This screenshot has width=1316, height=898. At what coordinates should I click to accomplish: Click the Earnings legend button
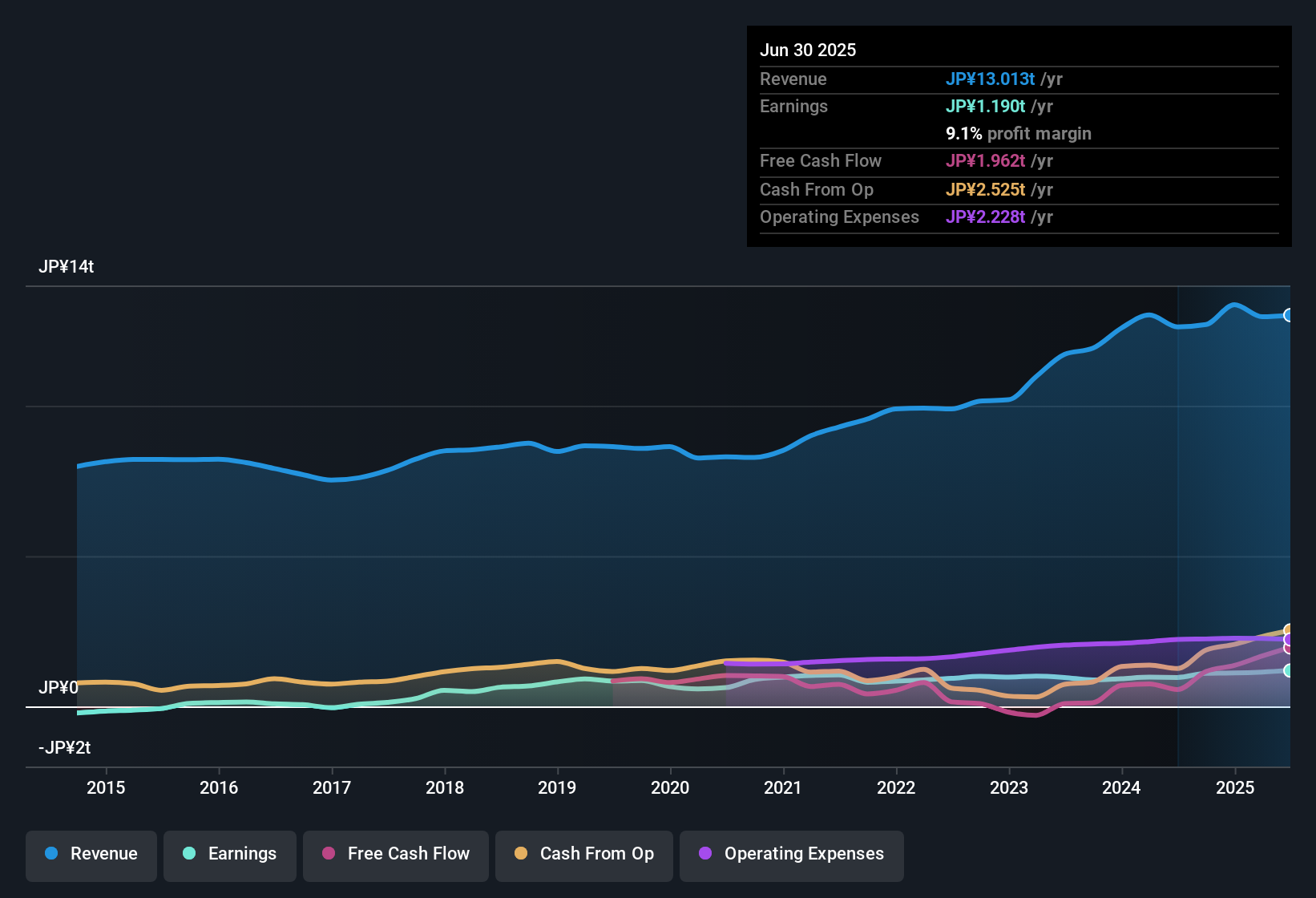tap(229, 855)
